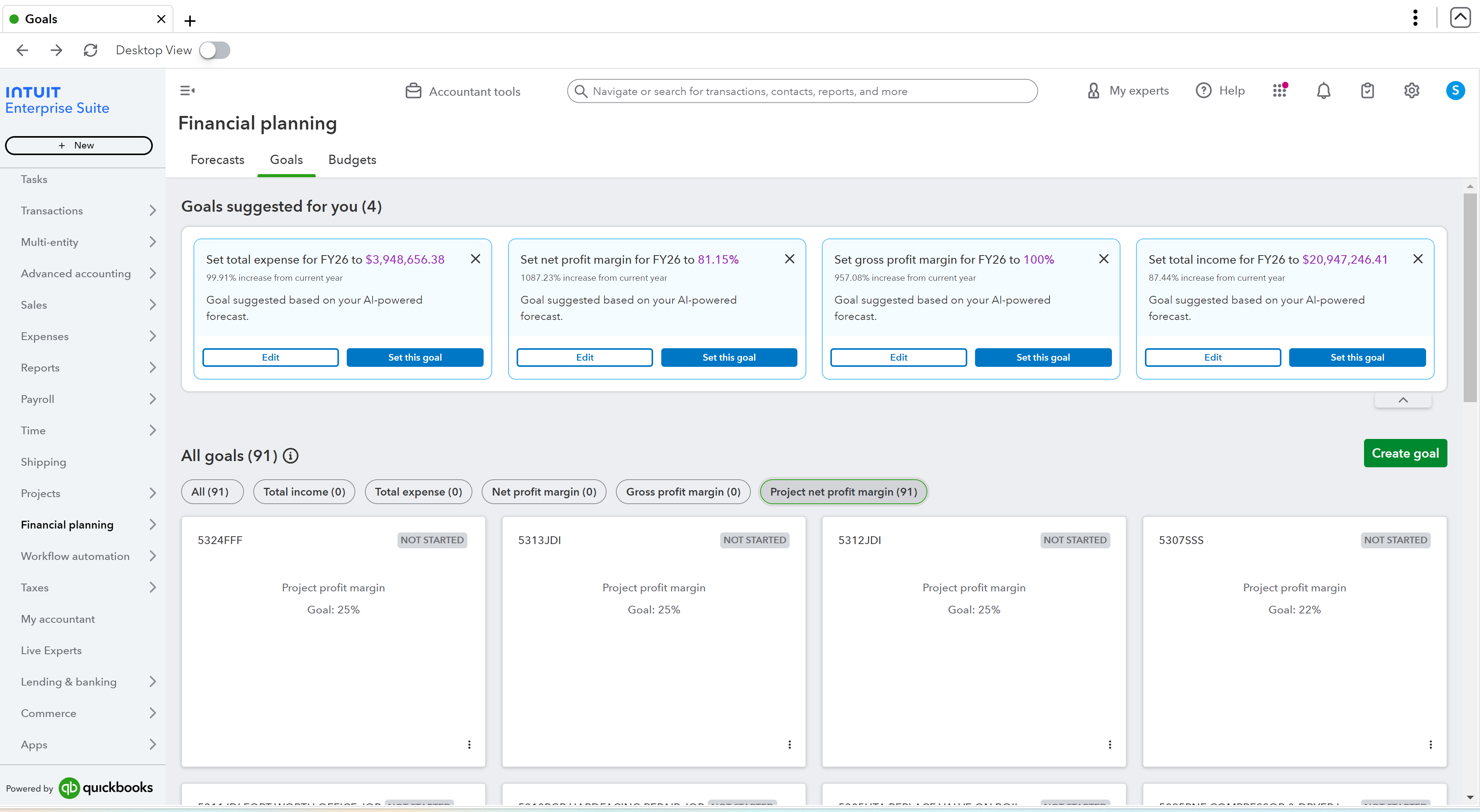The width and height of the screenshot is (1480, 812).
Task: Collapse the left navigation menu icon
Action: pyautogui.click(x=187, y=91)
